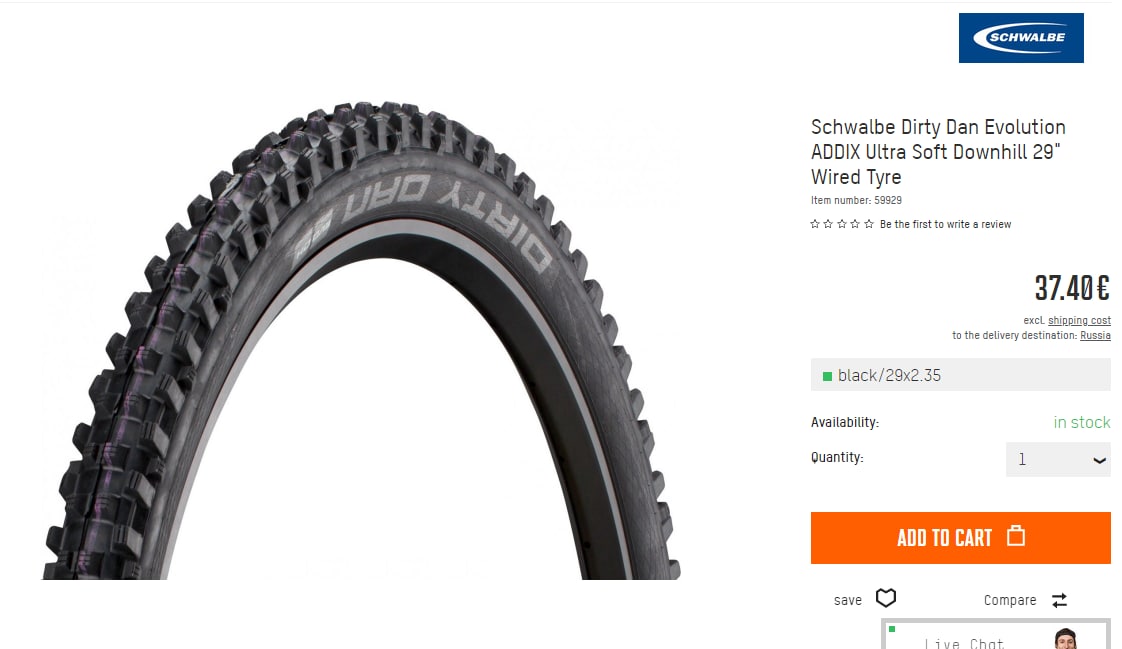Click the Schwalbe brand logo
This screenshot has height=649, width=1122.
pos(1021,38)
